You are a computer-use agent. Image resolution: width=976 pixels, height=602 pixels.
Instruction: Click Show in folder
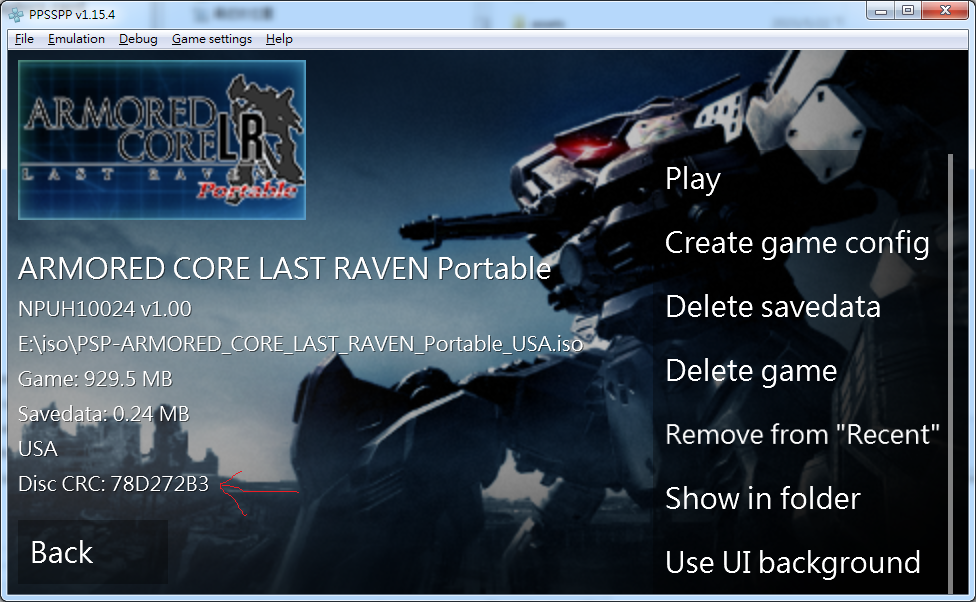762,498
